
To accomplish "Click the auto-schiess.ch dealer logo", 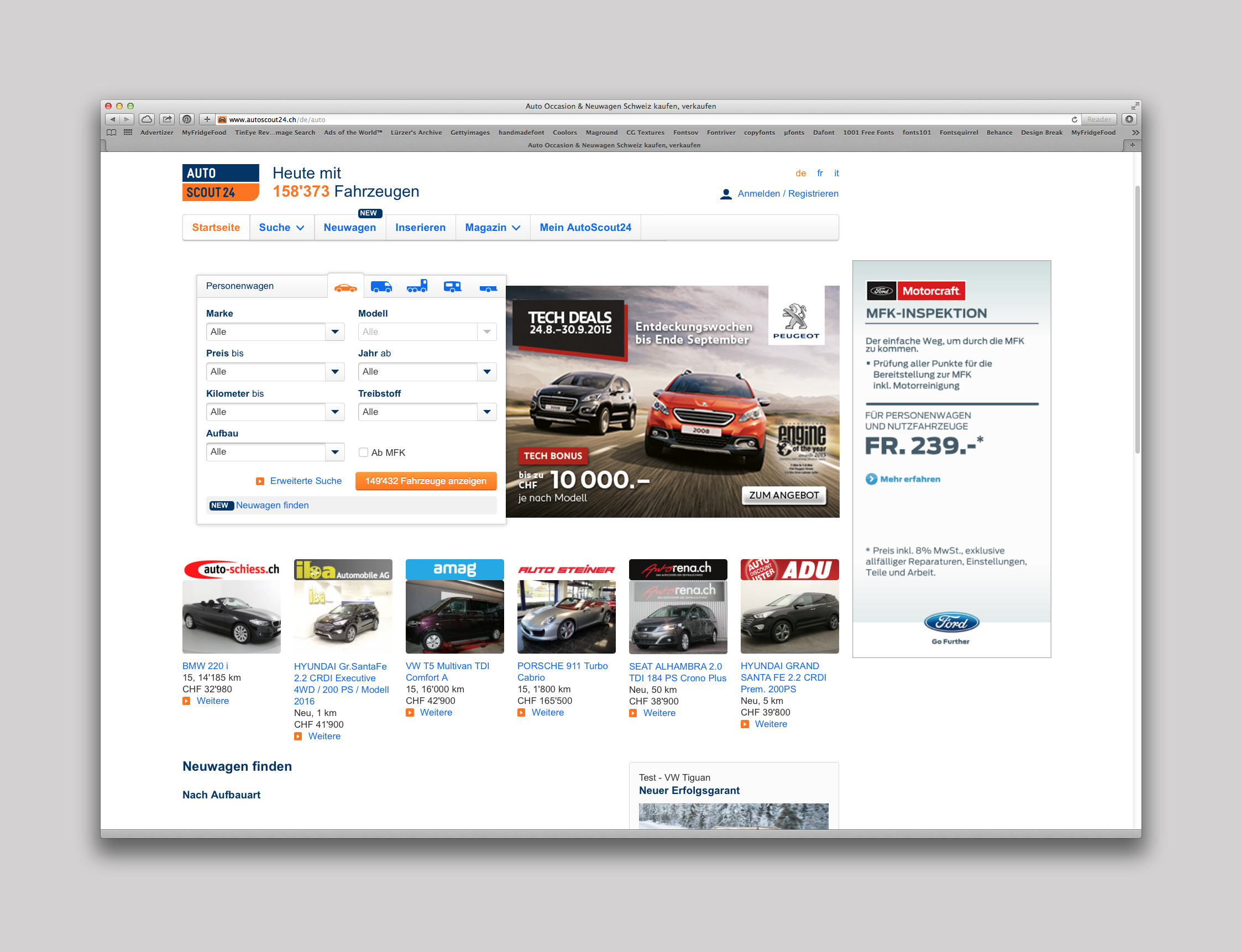I will pos(231,569).
